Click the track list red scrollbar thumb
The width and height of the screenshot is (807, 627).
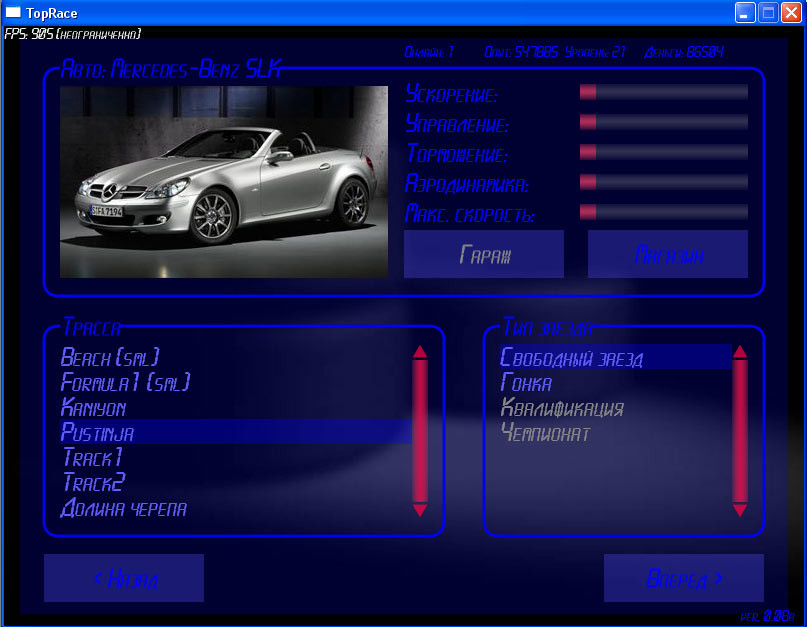click(x=420, y=431)
